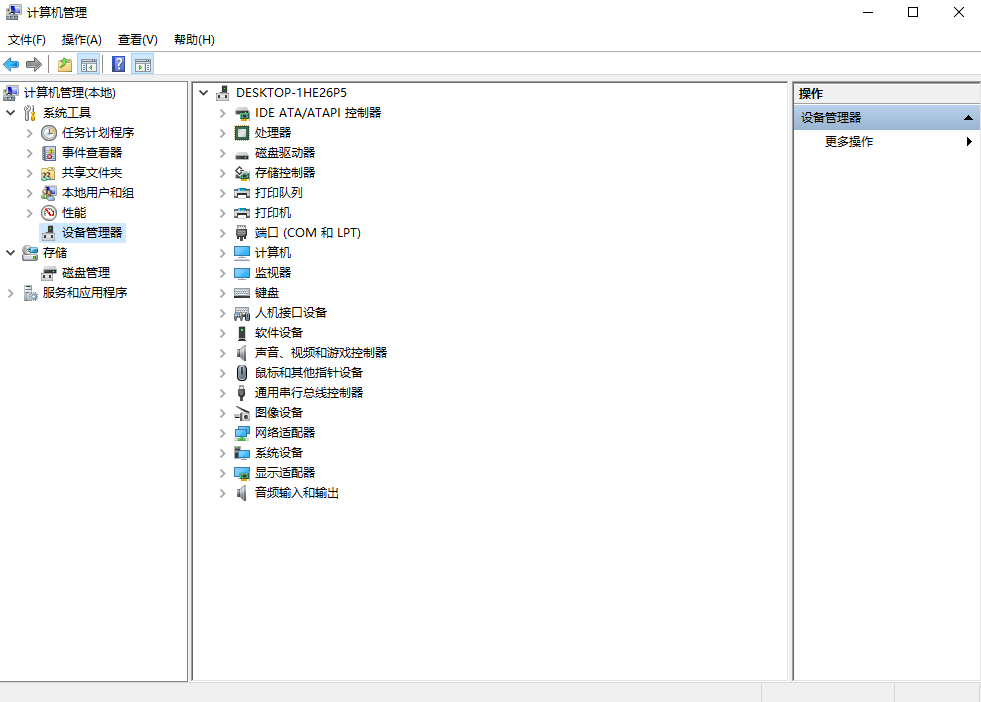Click the Back arrow toolbar icon
Viewport: 981px width, 702px height.
[11, 64]
